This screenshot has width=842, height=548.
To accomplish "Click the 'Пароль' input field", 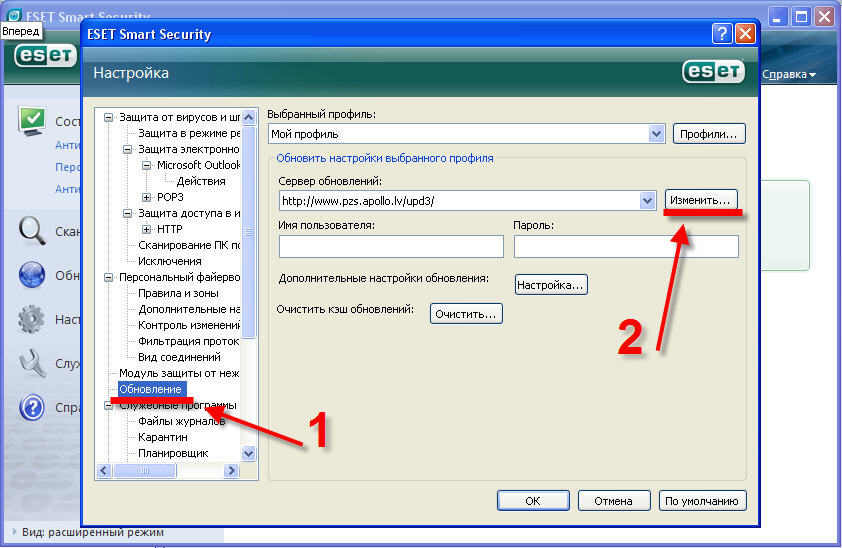I will [626, 246].
